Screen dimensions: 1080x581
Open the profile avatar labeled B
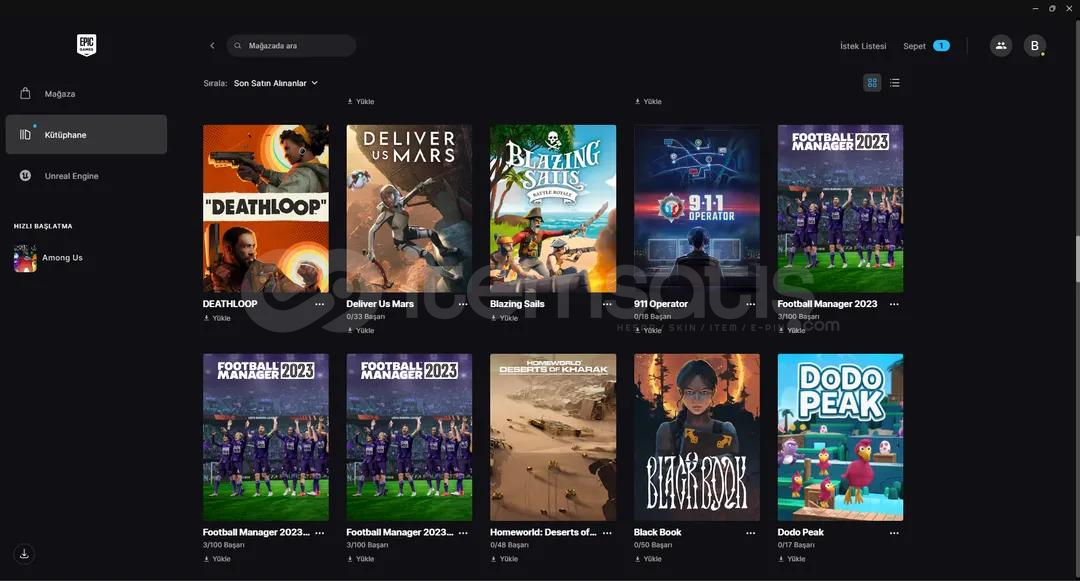[1035, 46]
